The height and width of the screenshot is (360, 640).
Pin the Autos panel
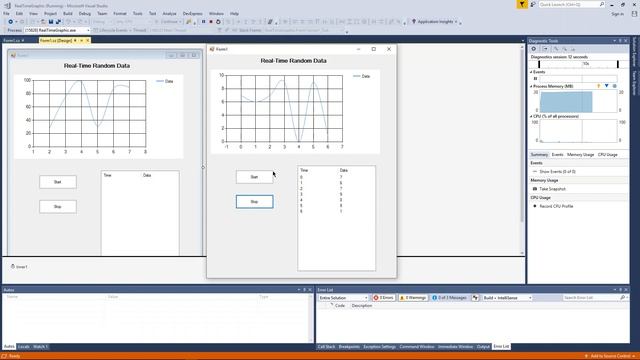tap(304, 290)
